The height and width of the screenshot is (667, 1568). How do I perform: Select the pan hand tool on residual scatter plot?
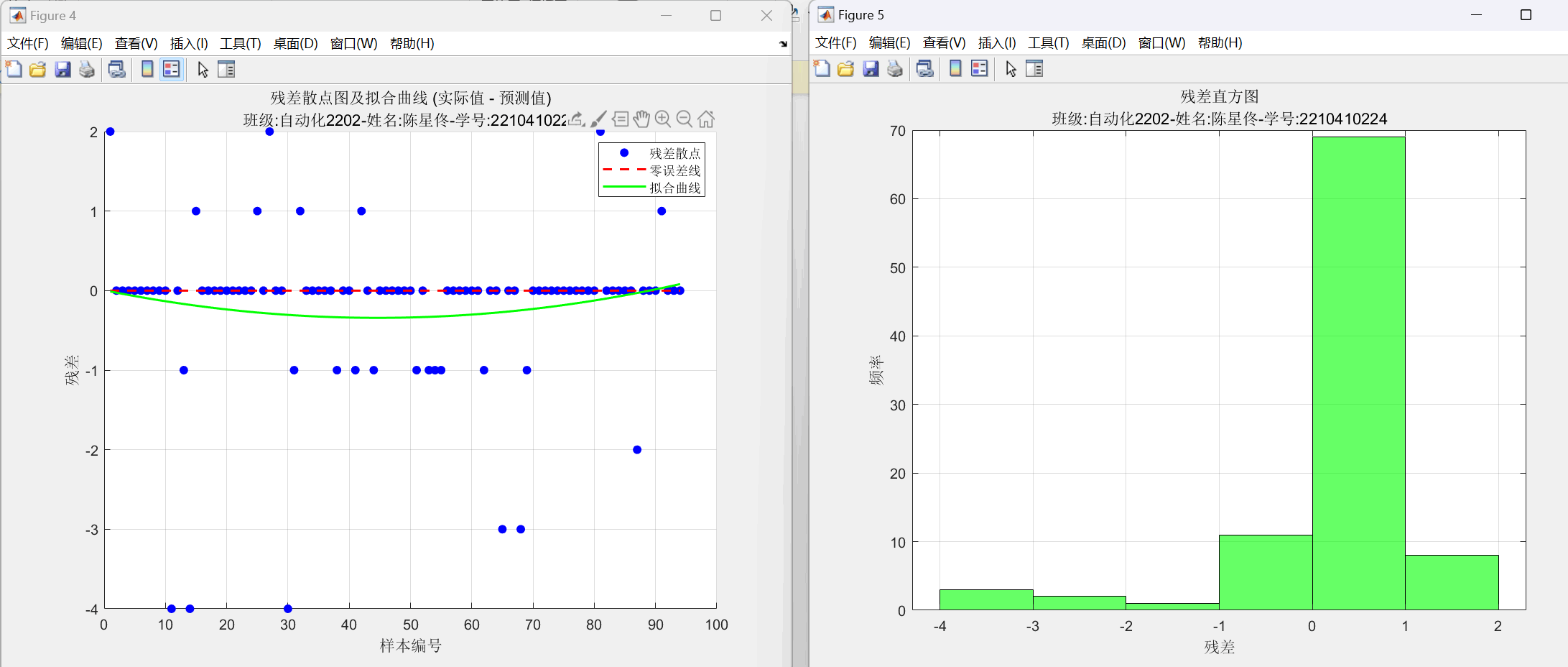pyautogui.click(x=641, y=119)
